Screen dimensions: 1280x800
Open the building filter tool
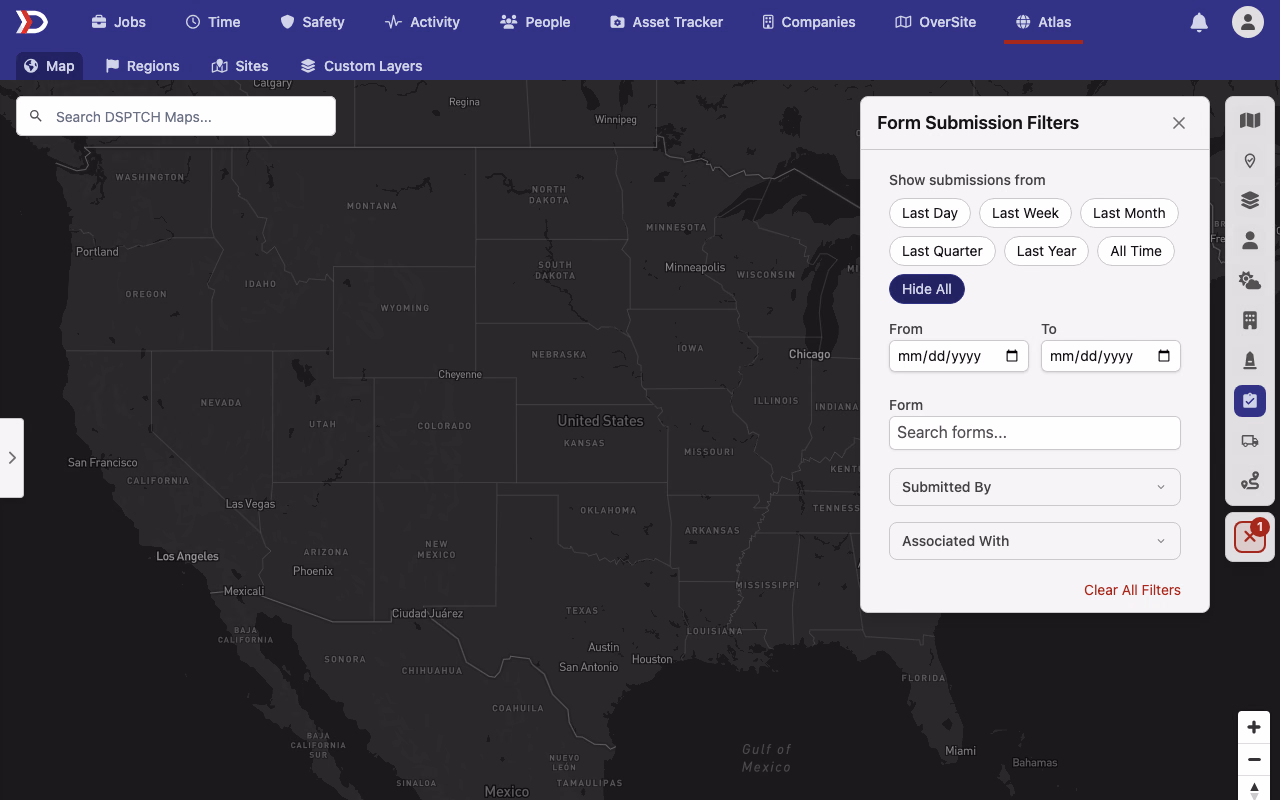(x=1250, y=321)
